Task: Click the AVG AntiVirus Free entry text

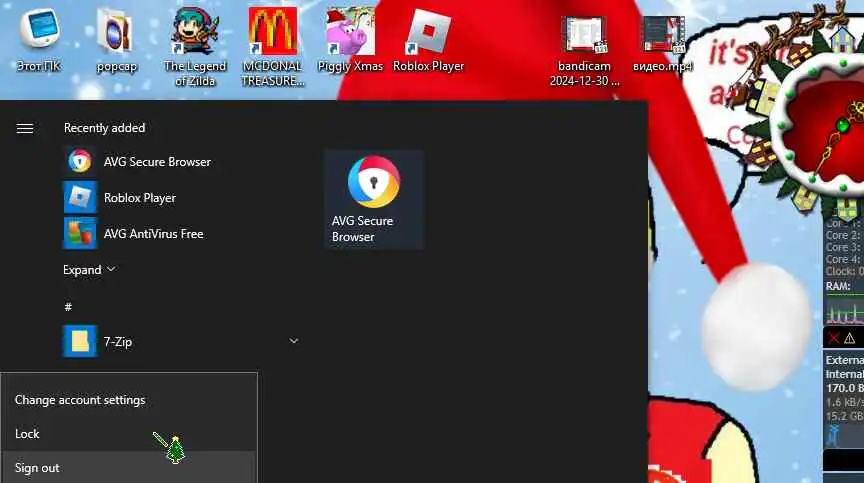Action: click(x=153, y=234)
